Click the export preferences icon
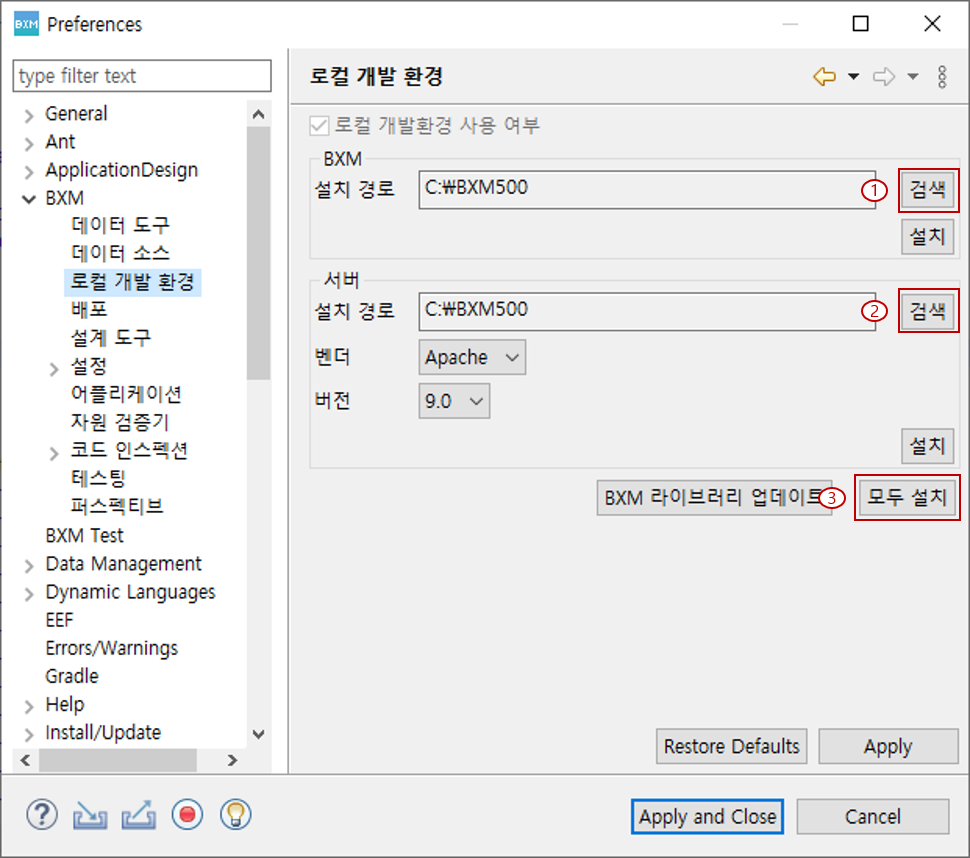The image size is (970, 858). pos(139,815)
